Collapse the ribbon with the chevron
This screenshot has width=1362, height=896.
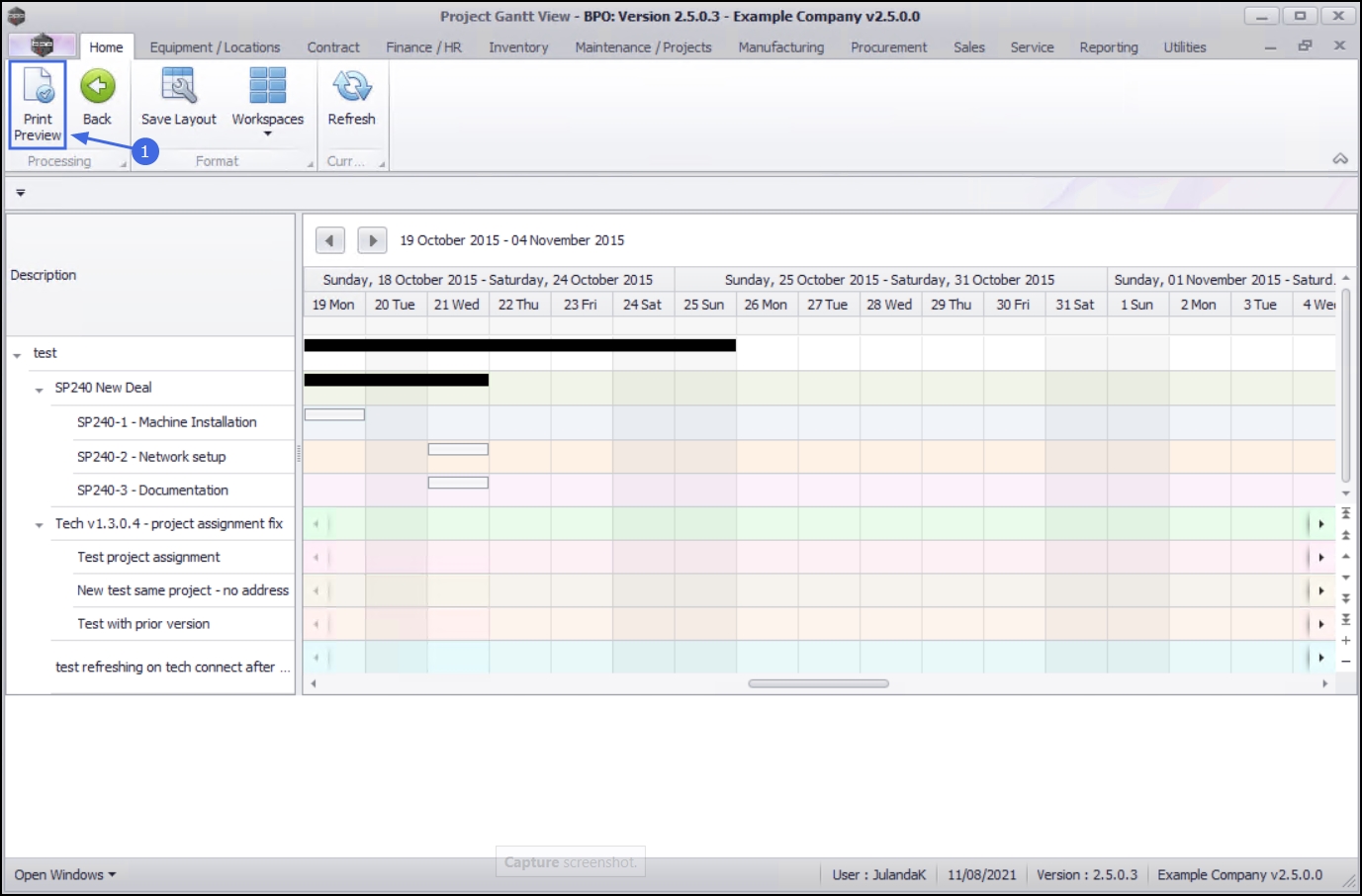pos(1340,159)
